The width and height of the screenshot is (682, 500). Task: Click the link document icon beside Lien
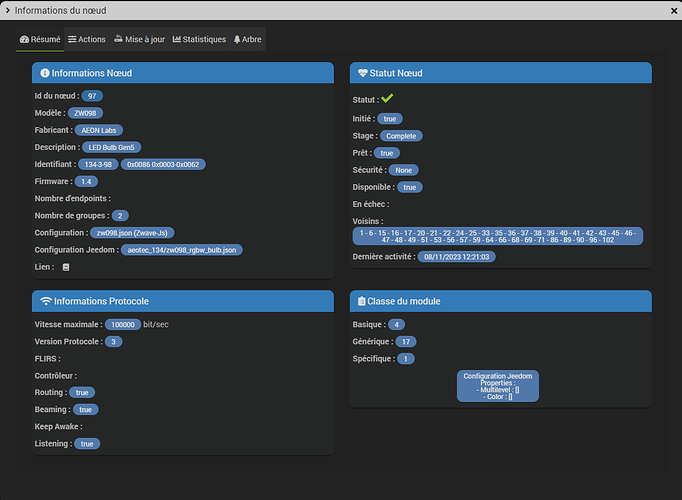tap(66, 267)
